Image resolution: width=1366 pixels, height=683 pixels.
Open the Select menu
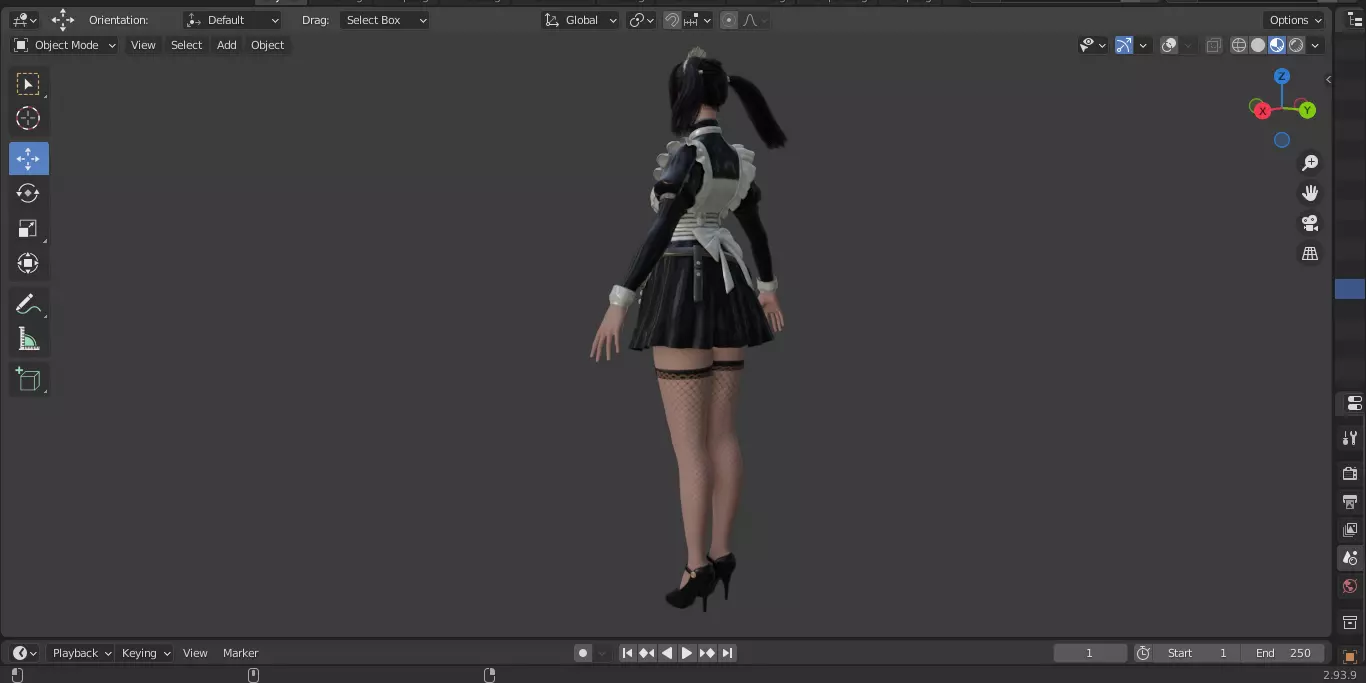pos(186,45)
